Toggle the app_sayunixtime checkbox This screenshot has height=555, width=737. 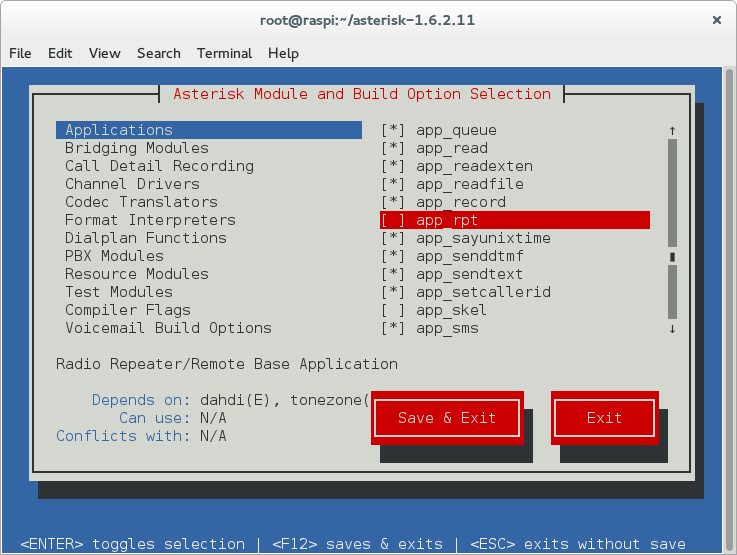(393, 238)
